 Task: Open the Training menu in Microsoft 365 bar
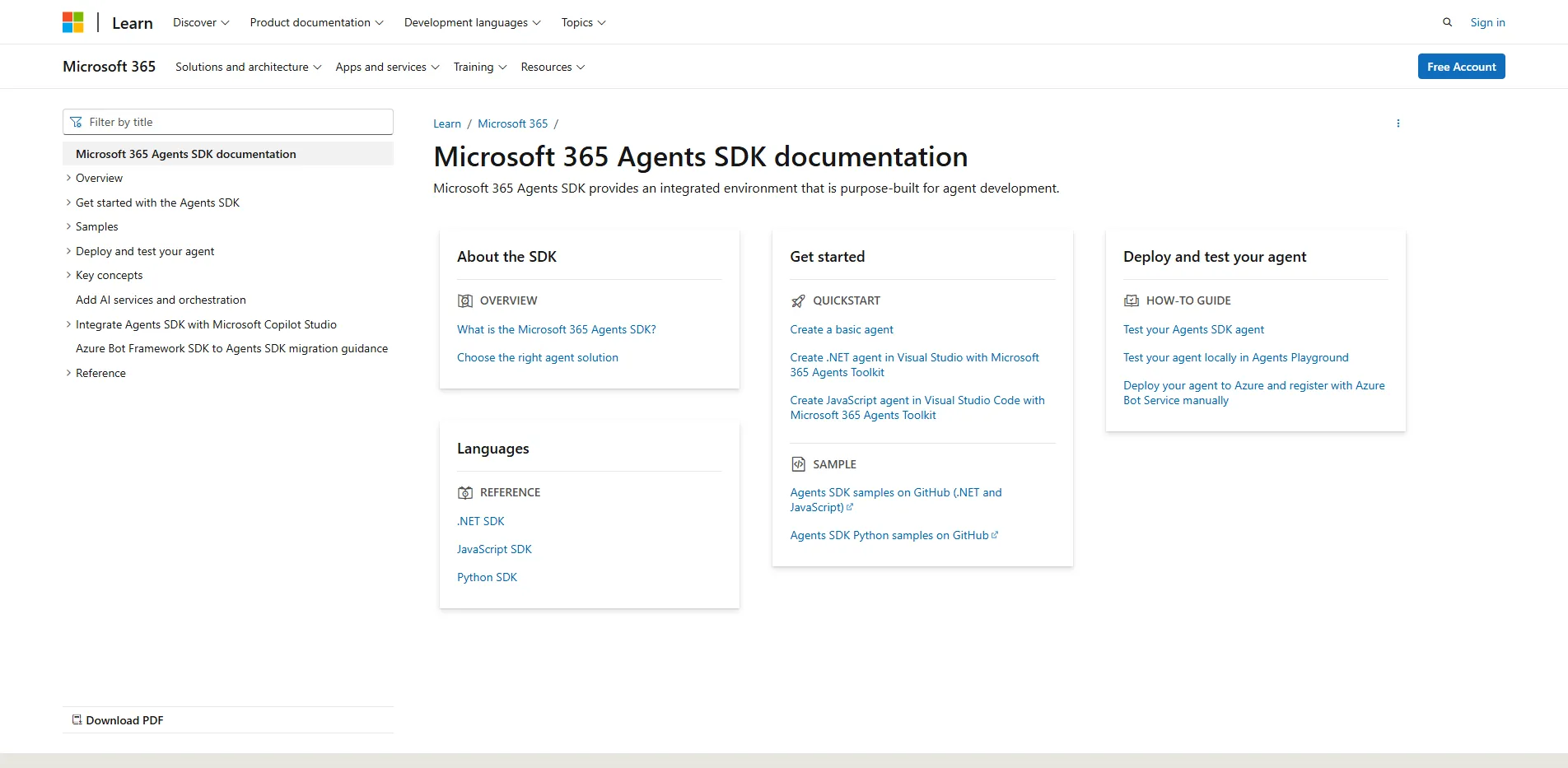480,67
